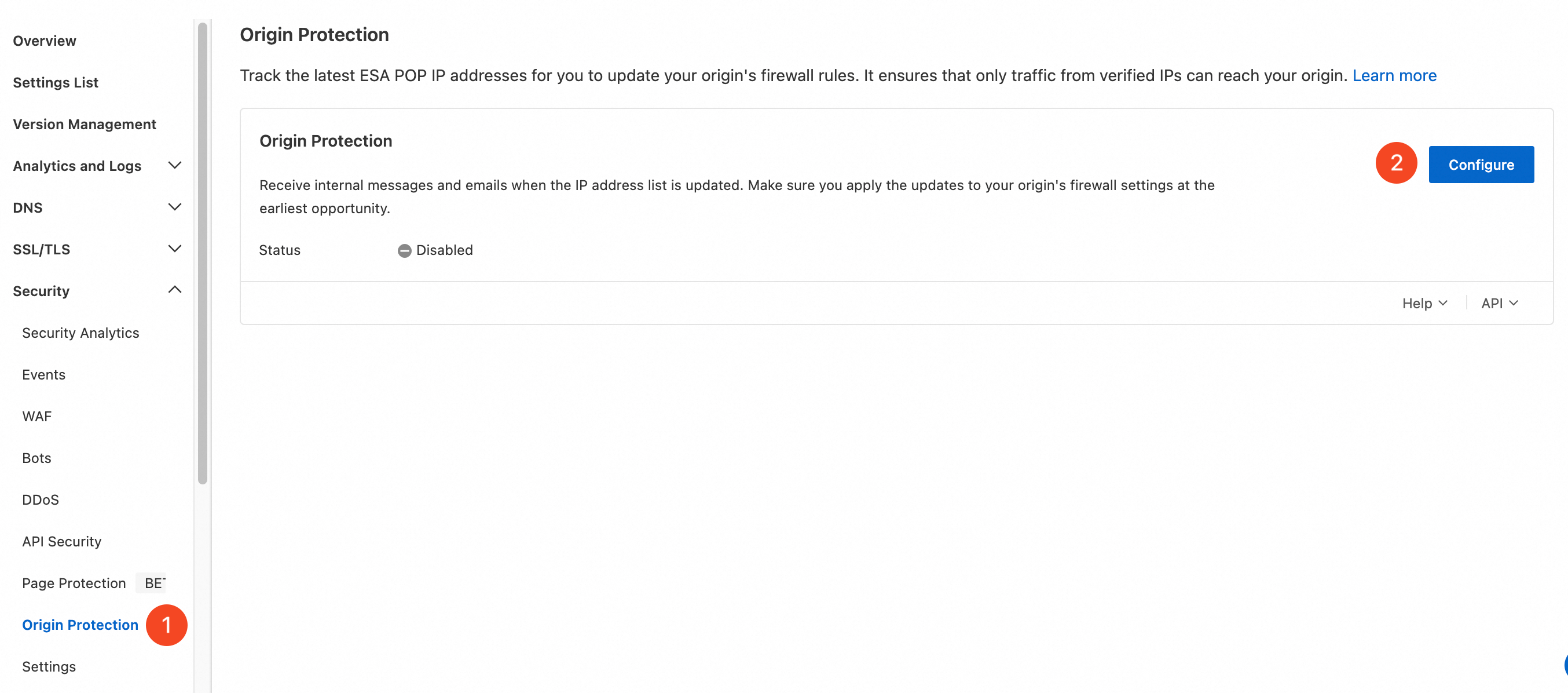
Task: Open the API dropdown
Action: coord(1499,303)
